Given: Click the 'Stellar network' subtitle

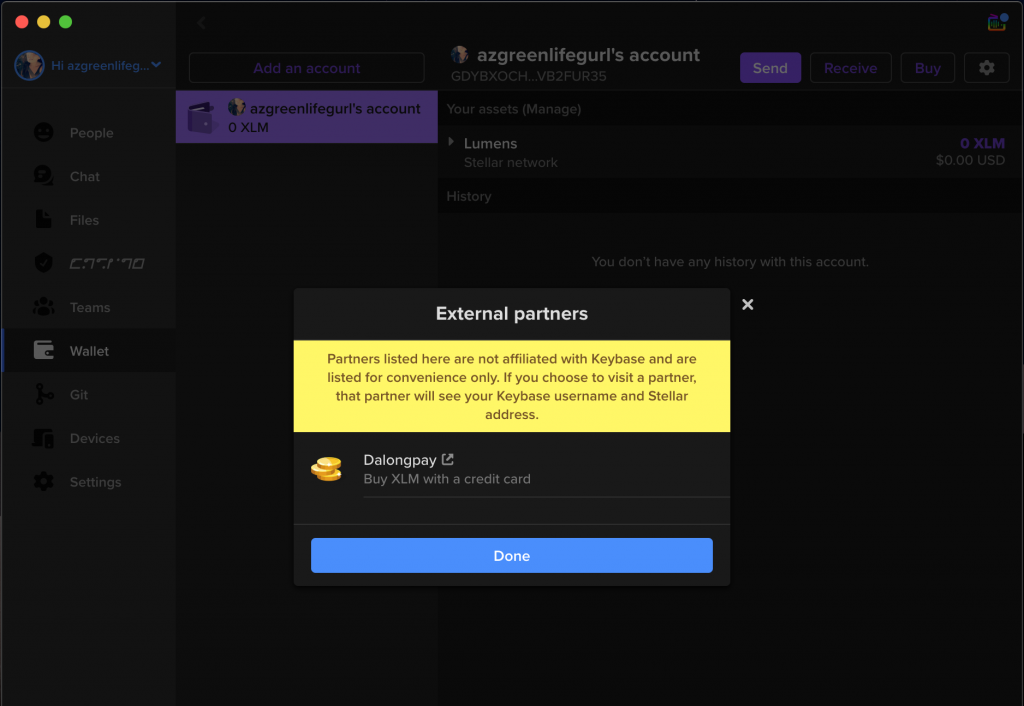Looking at the screenshot, I should (511, 163).
